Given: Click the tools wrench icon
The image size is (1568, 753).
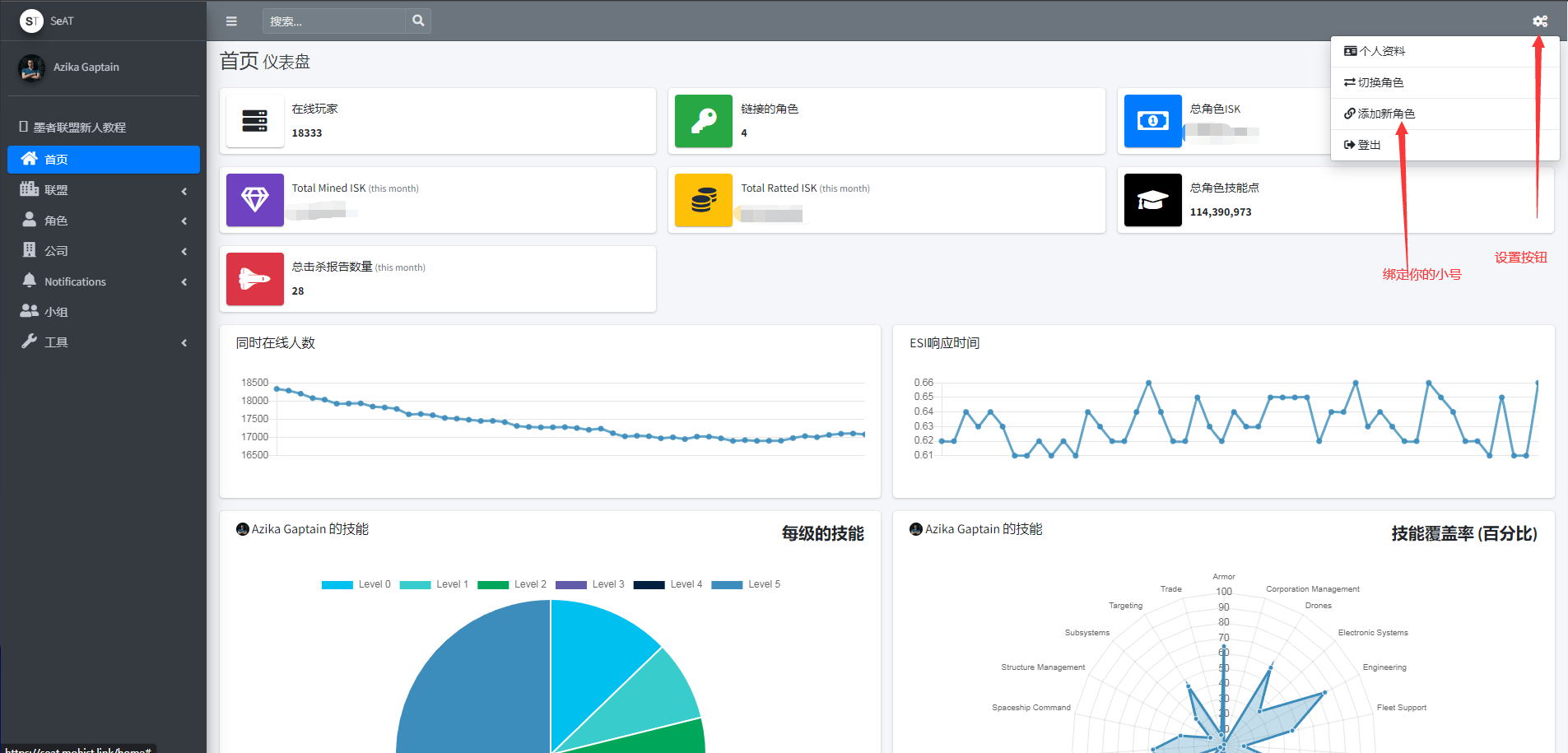Looking at the screenshot, I should click(30, 342).
